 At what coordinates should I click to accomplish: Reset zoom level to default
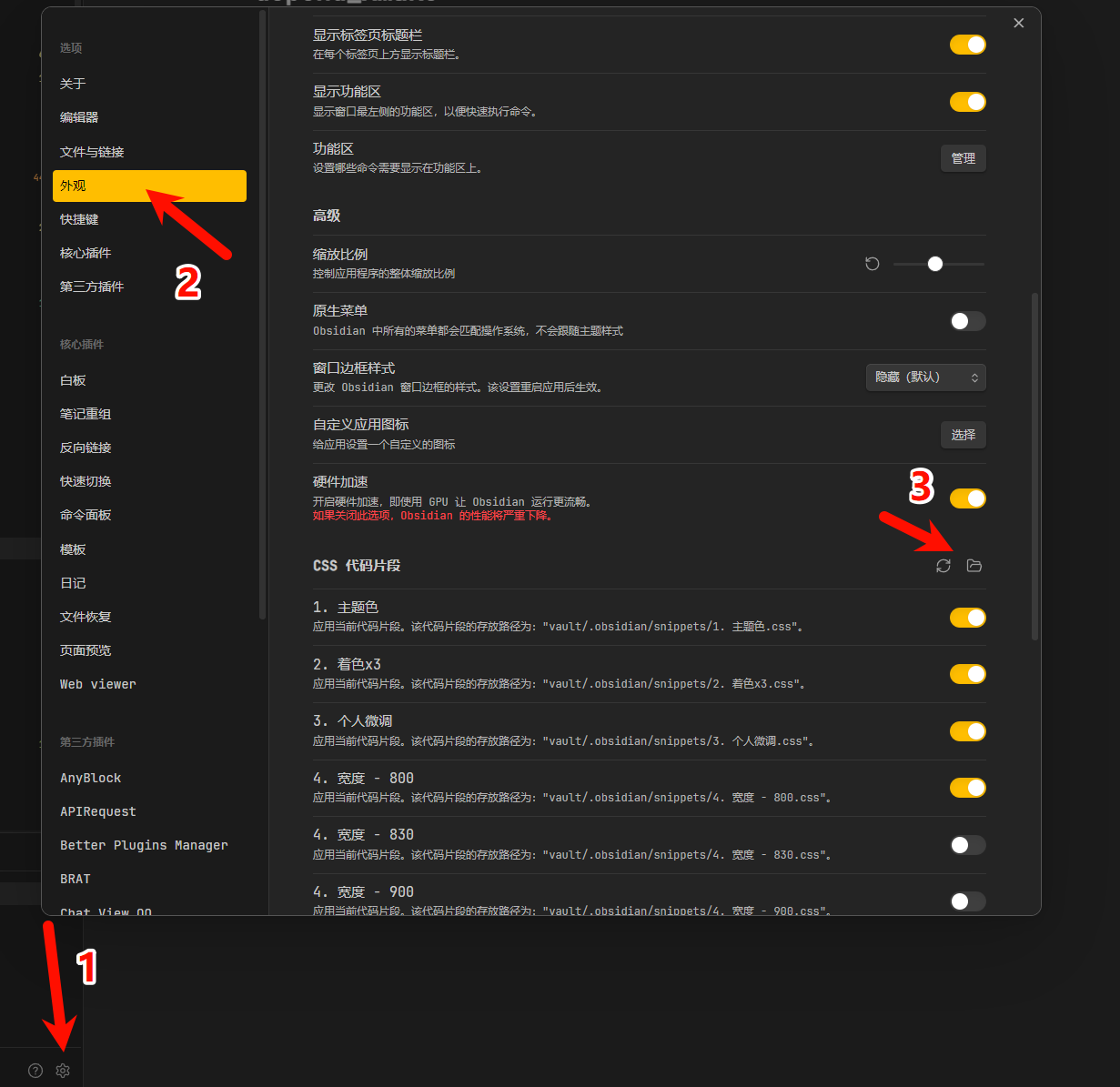[873, 264]
